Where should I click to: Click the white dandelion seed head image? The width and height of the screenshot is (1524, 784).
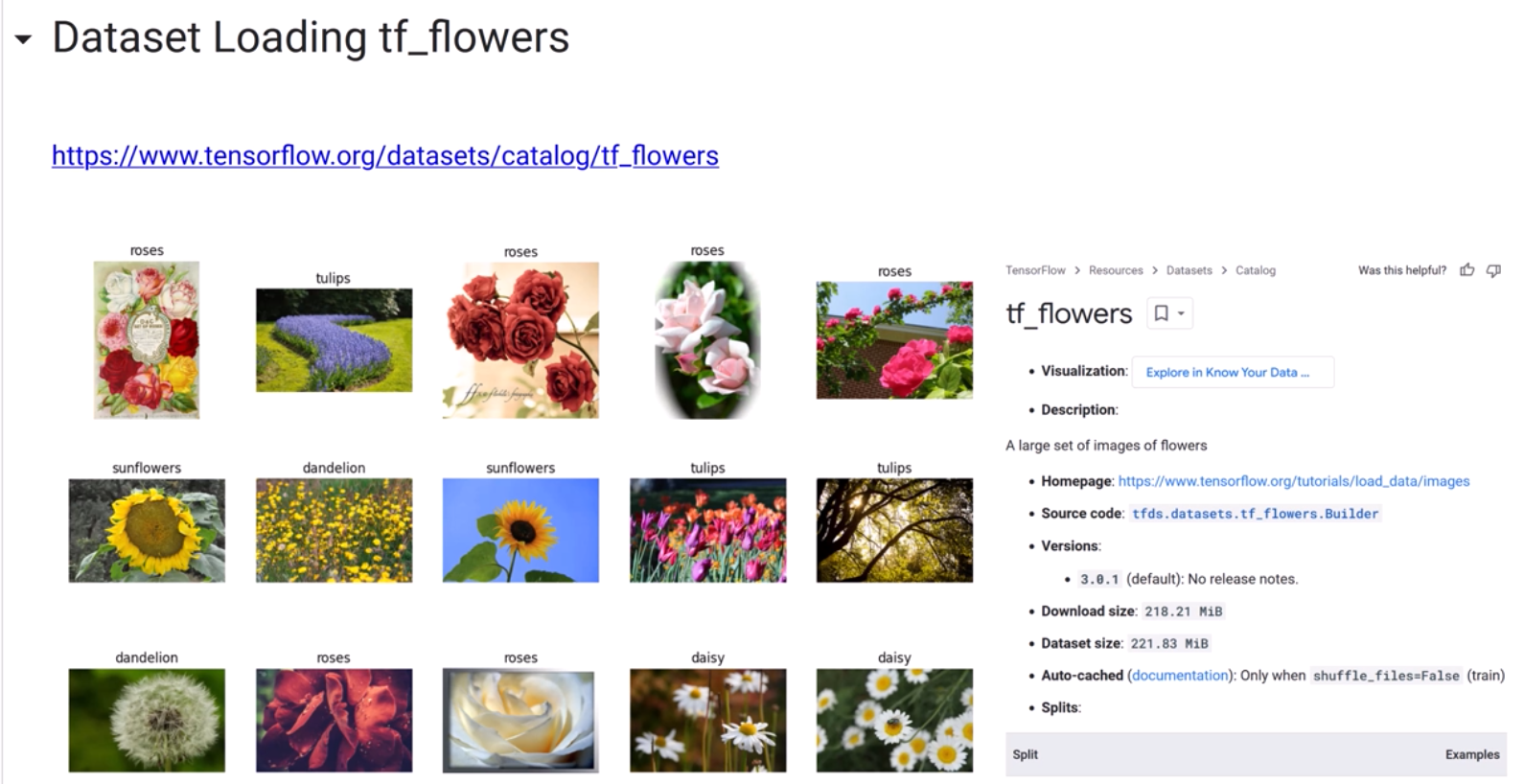147,720
